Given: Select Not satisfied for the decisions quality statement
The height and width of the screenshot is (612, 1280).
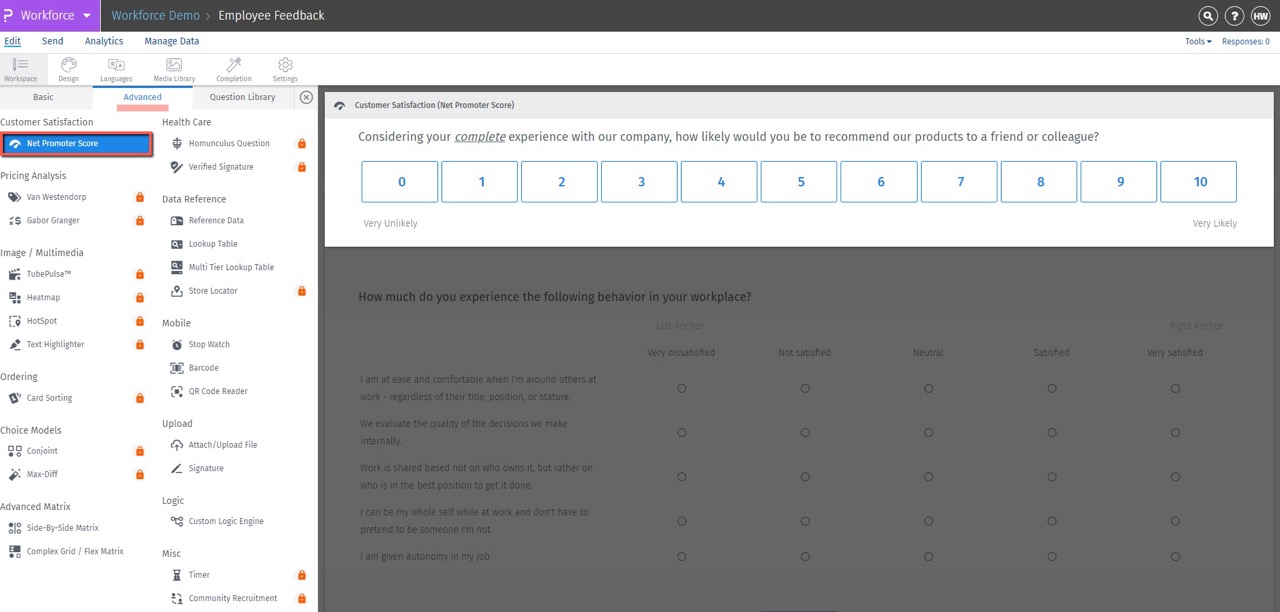Looking at the screenshot, I should coord(805,432).
